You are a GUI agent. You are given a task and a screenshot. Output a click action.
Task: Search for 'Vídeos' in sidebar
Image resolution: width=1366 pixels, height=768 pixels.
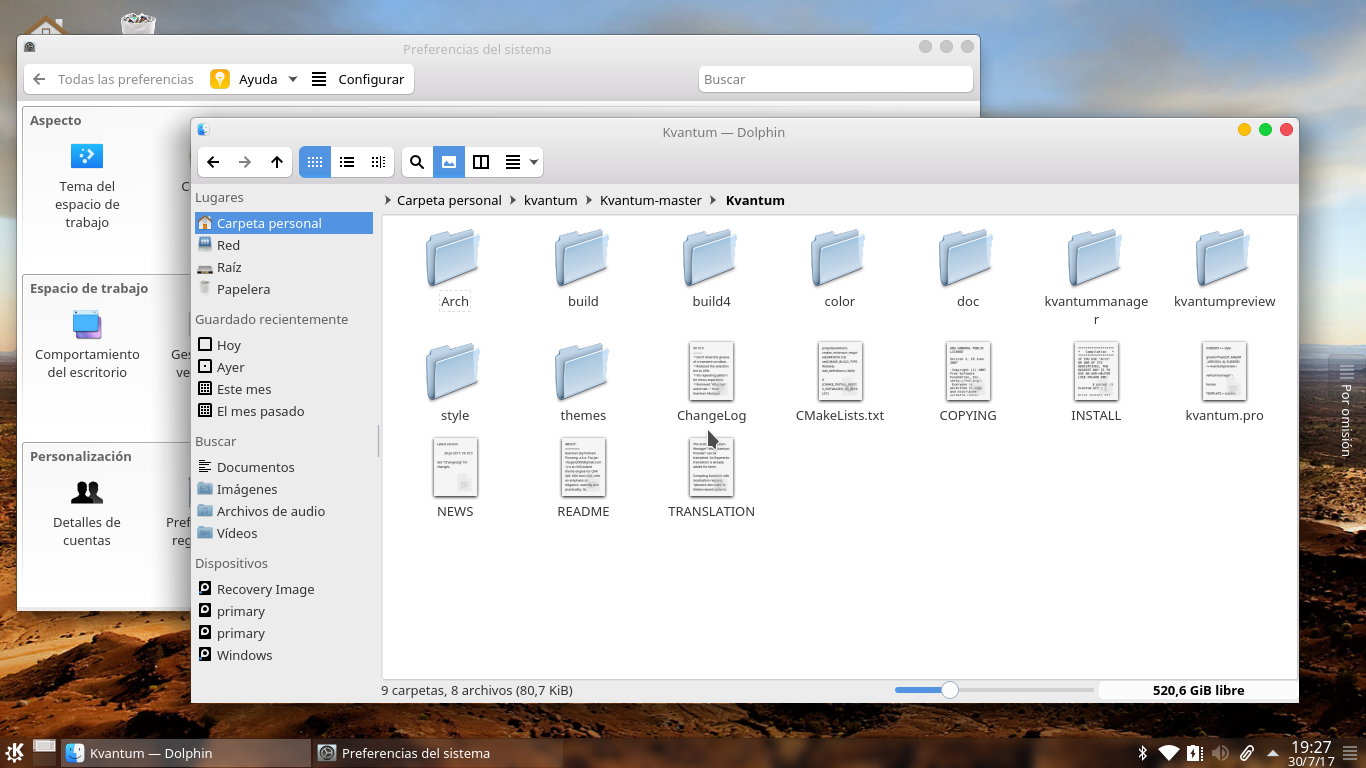[x=284, y=533]
